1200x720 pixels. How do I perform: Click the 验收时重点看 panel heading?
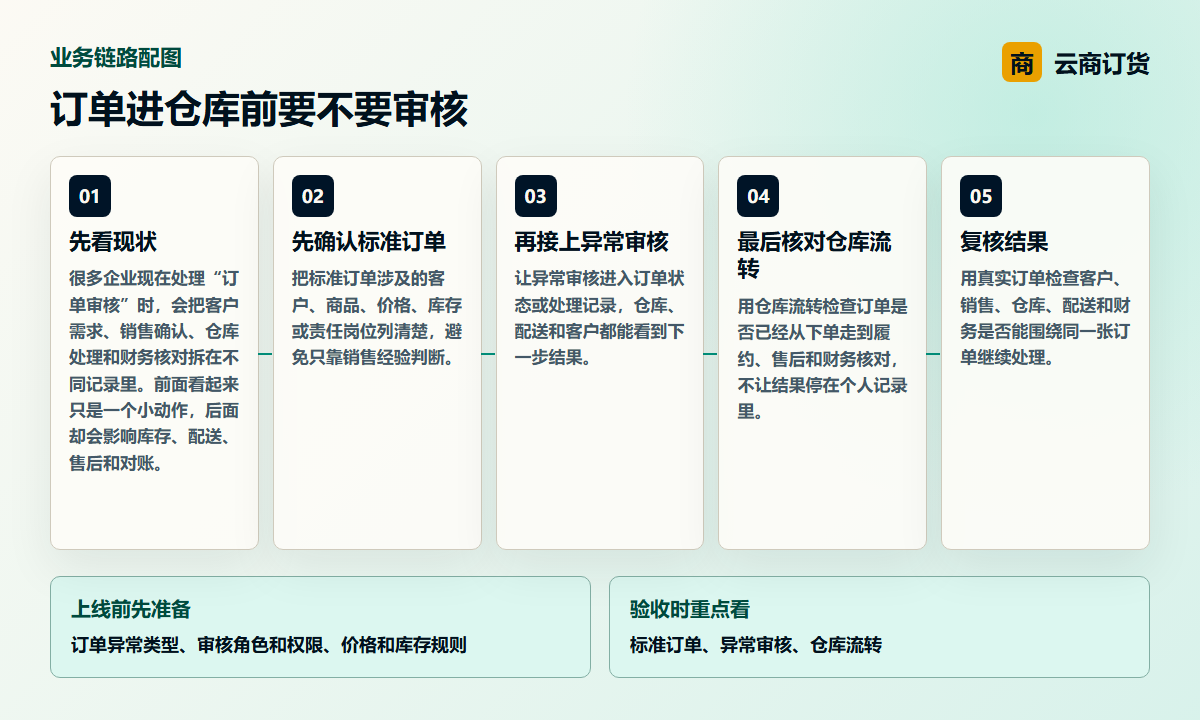(x=690, y=610)
